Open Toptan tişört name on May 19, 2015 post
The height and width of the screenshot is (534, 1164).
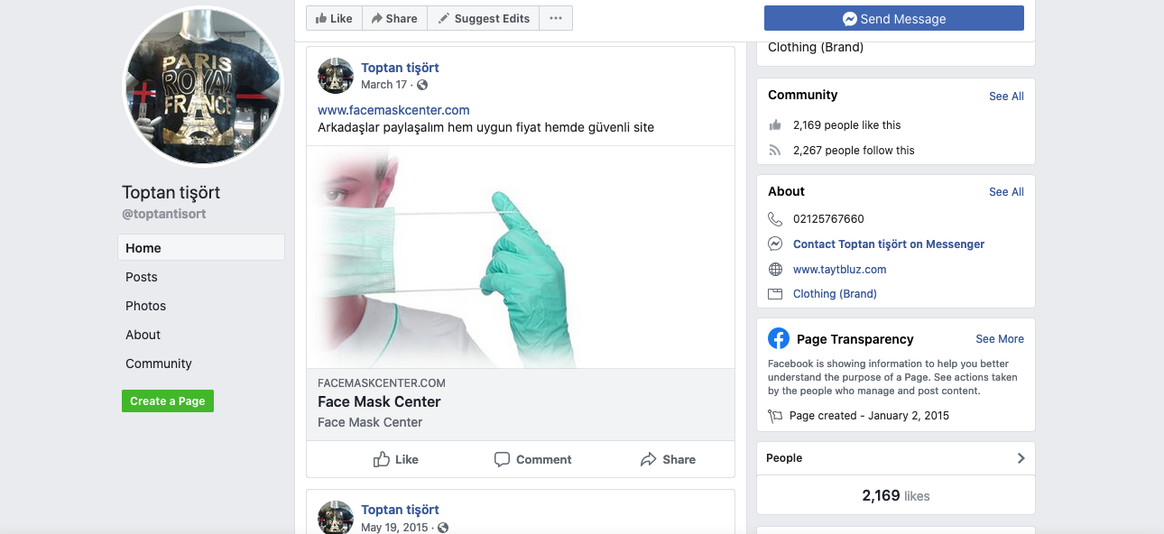(400, 509)
